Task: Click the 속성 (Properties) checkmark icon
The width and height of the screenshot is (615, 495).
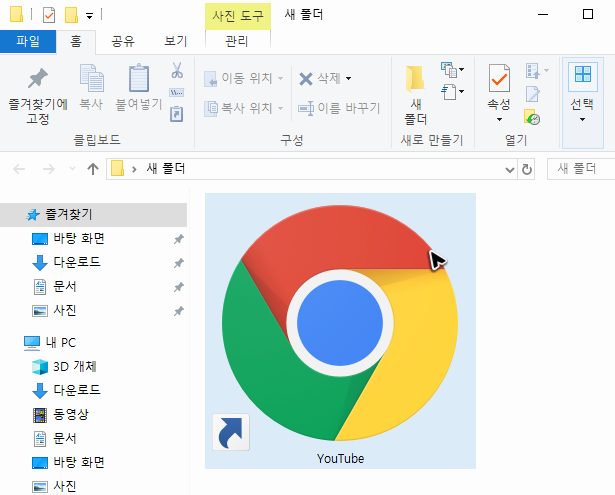Action: point(499,78)
